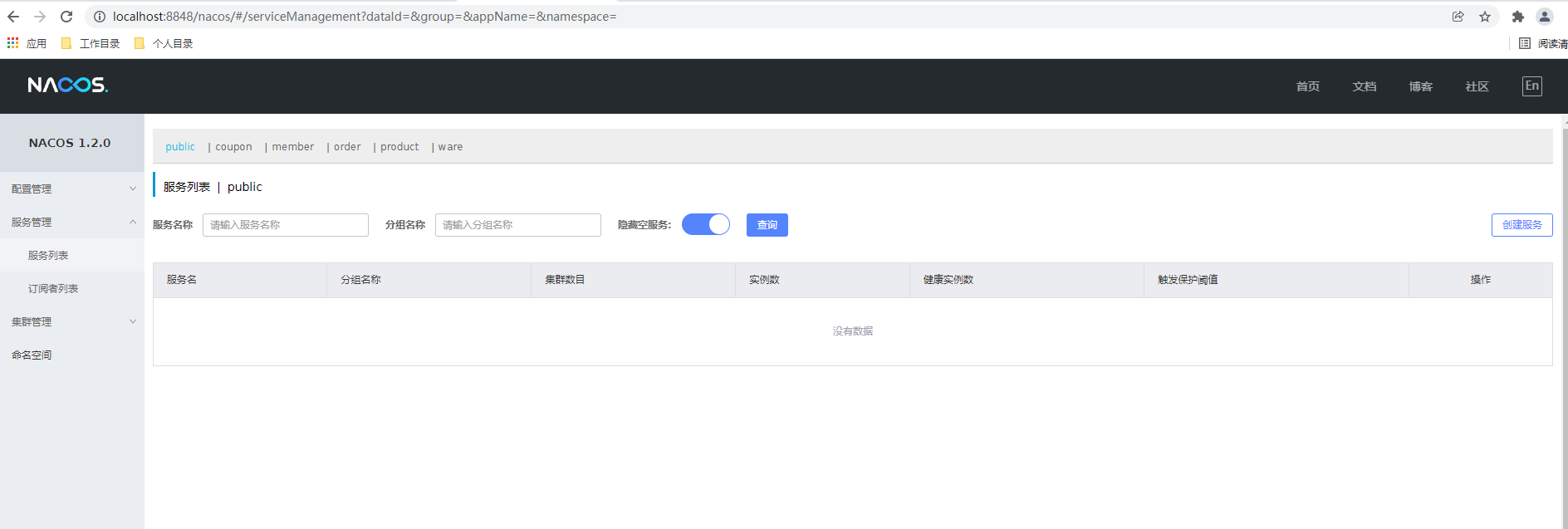Expand the 集群管理 menu
1568x529 pixels.
point(72,321)
